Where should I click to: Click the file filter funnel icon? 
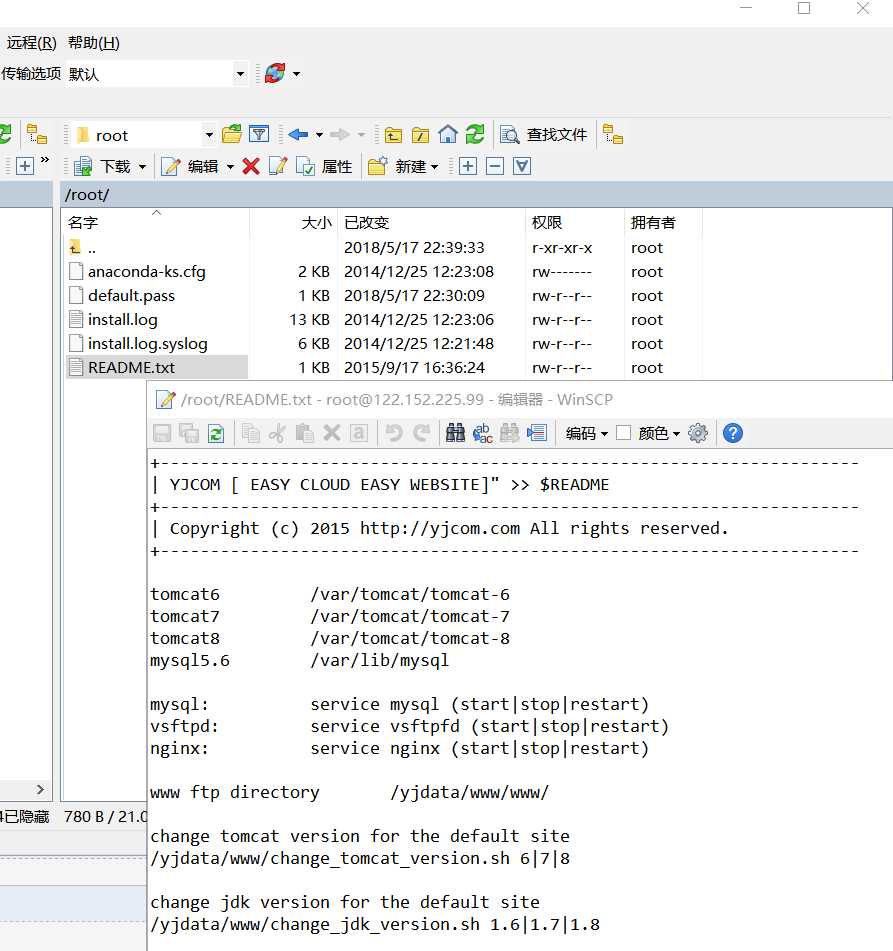(x=259, y=134)
